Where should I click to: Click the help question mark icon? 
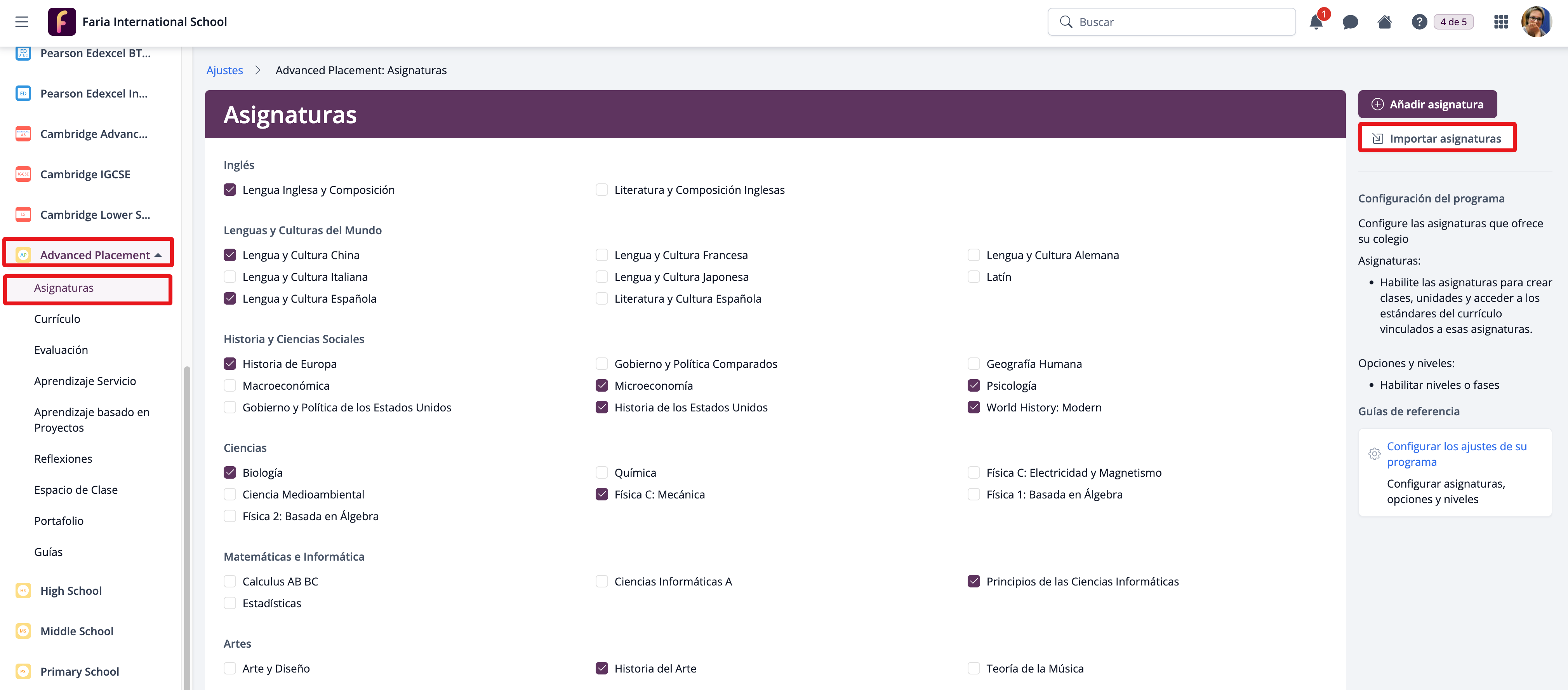[x=1419, y=23]
